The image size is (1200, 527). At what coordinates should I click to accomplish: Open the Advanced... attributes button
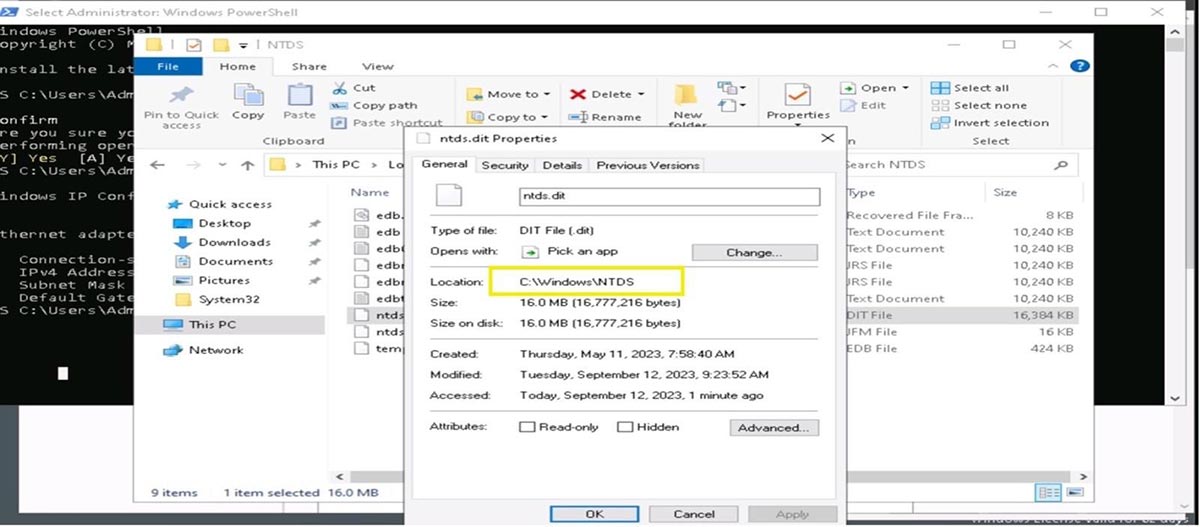click(774, 428)
